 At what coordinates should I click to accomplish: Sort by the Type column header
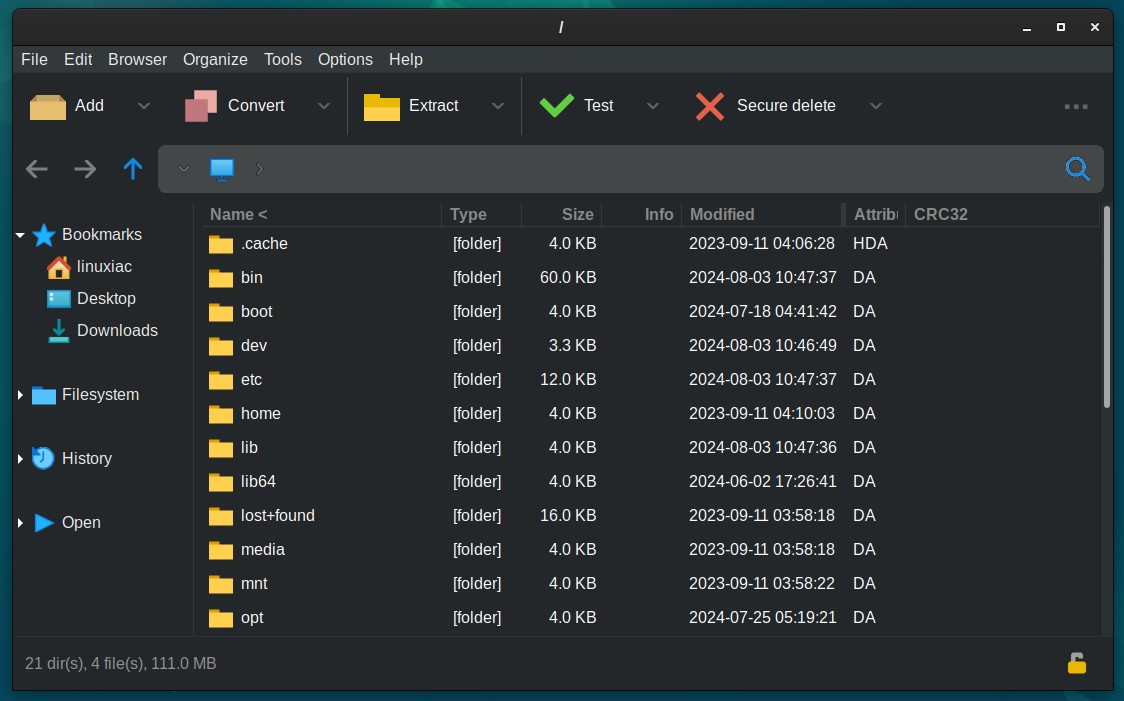pos(481,214)
